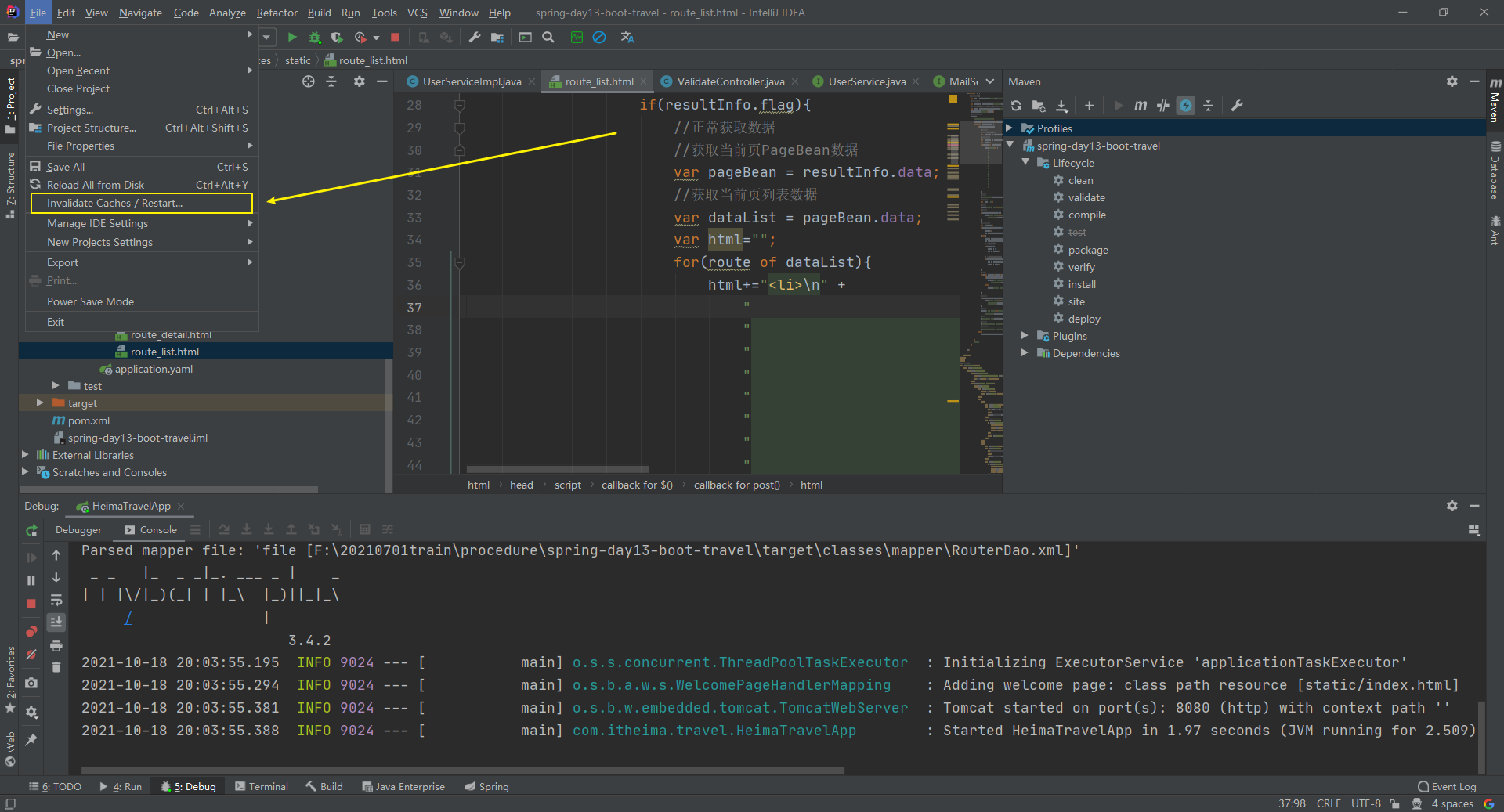This screenshot has width=1504, height=812.
Task: Toggle Skip Tests mode in Maven toolbar
Action: [1186, 106]
